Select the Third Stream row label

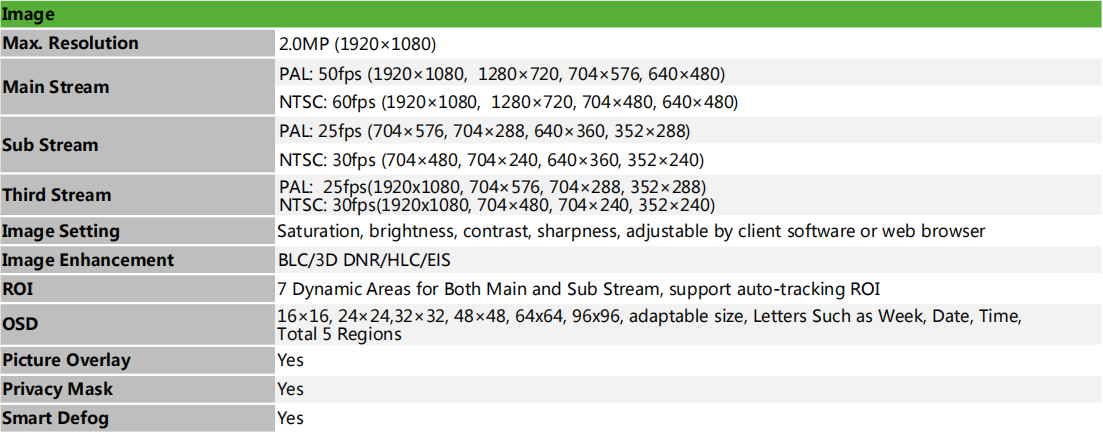[x=137, y=195]
